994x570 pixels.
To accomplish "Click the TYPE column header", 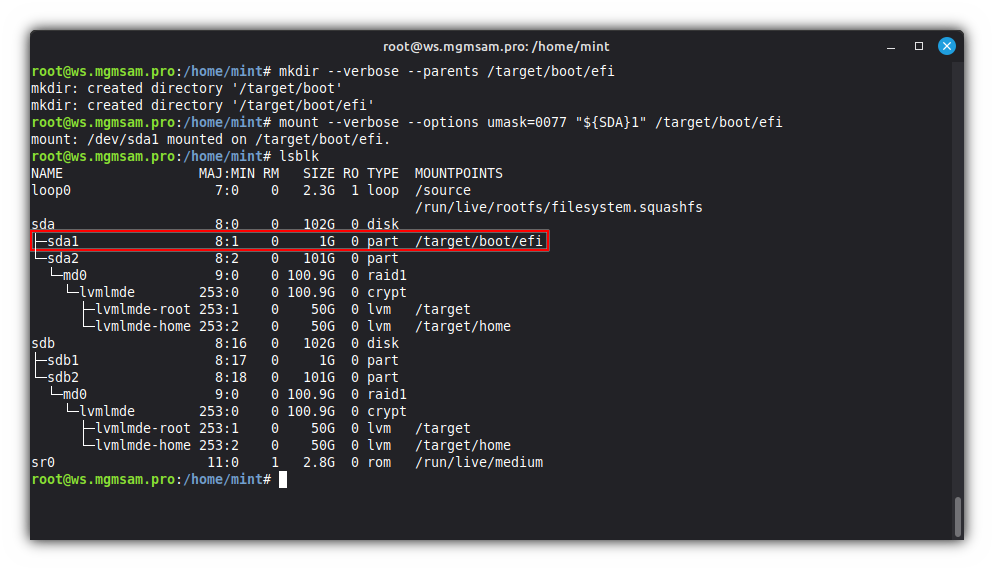I will (x=382, y=173).
